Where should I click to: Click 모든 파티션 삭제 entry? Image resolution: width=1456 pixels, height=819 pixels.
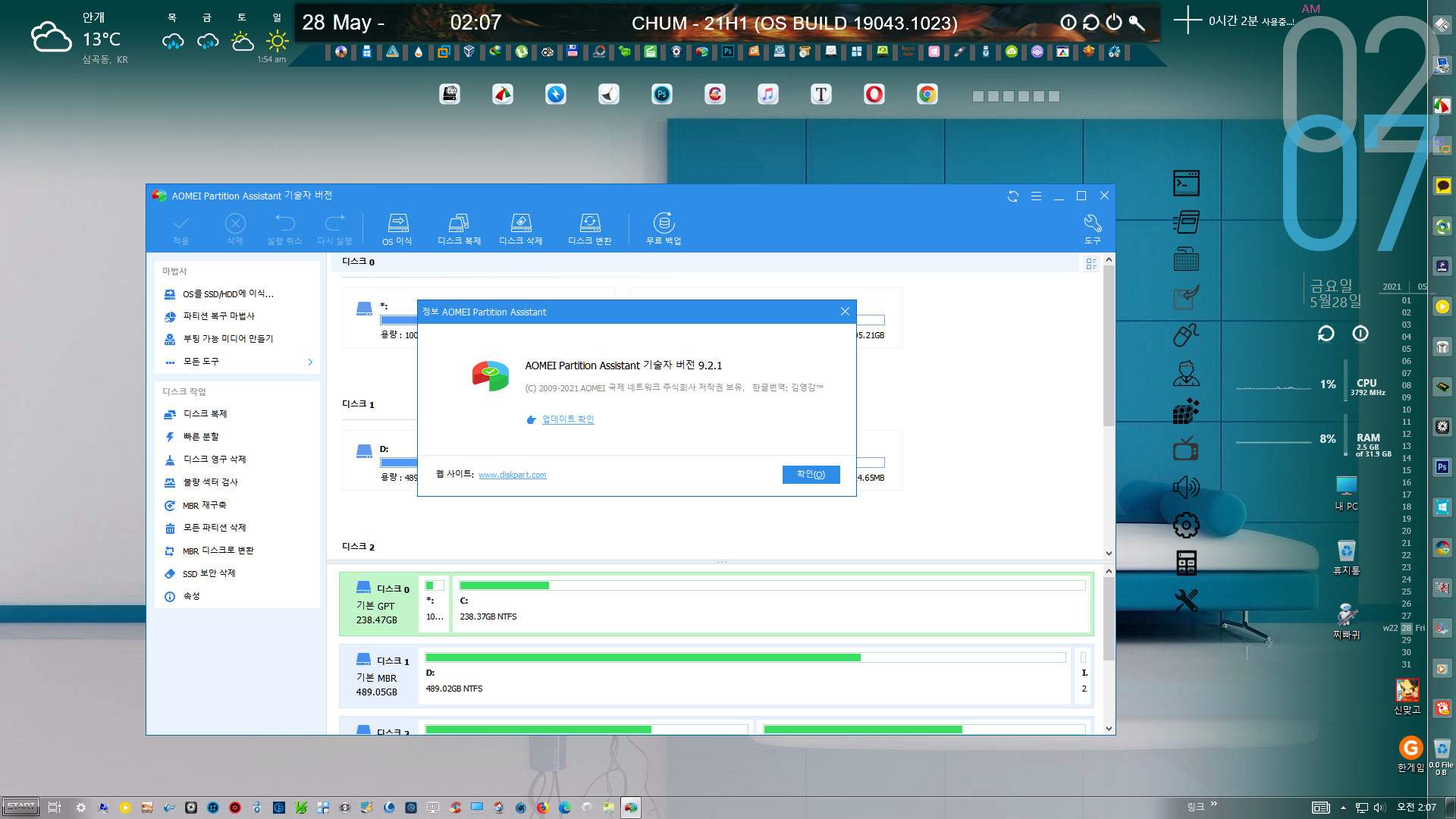pos(214,528)
